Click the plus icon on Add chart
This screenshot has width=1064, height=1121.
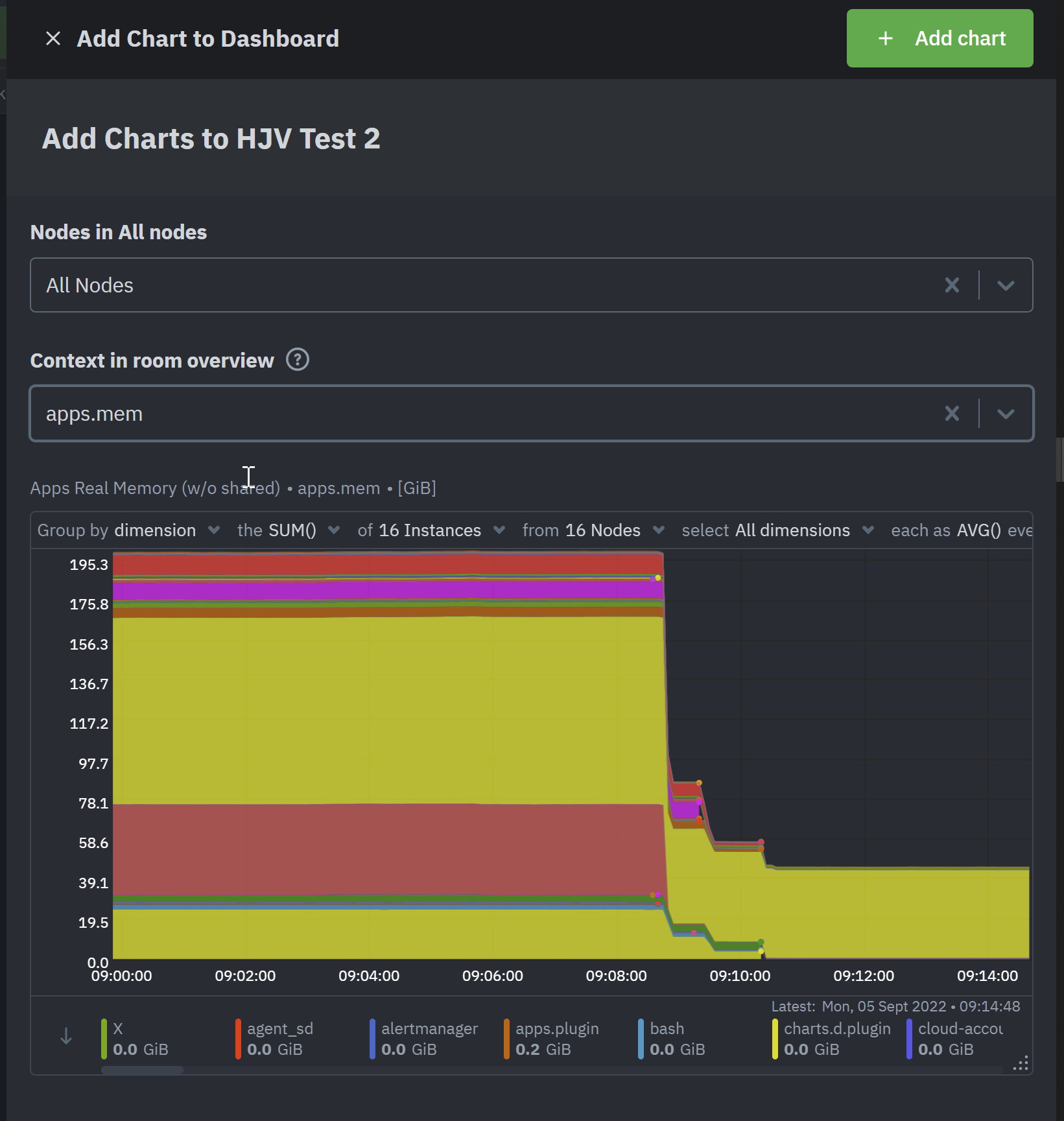tap(884, 38)
